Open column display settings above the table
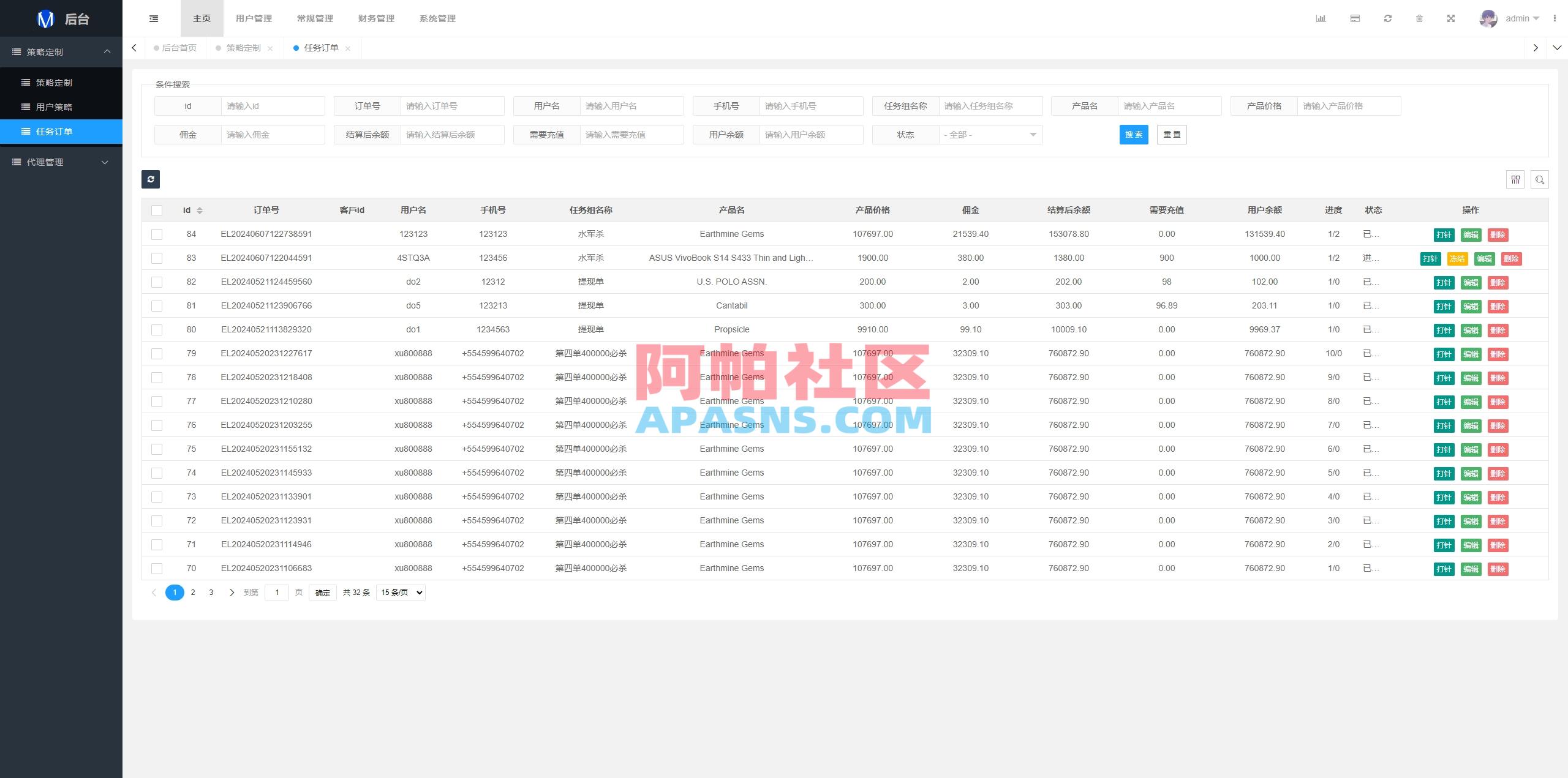The width and height of the screenshot is (1568, 778). 1515,179
